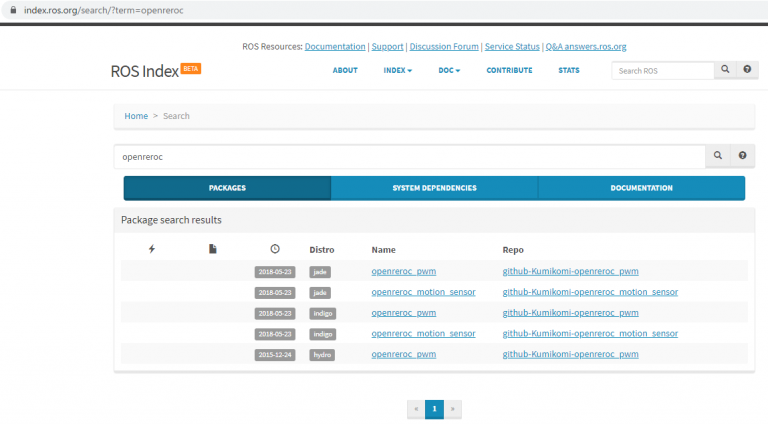Screen dimensions: 768x424
Task: Click the lightning bolt column header icon
Action: [x=152, y=248]
